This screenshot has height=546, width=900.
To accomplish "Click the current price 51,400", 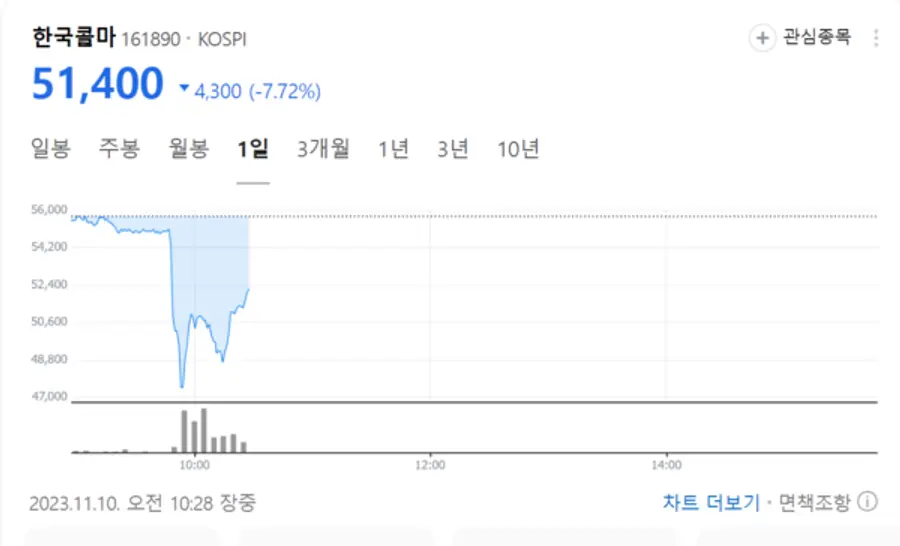I will click(97, 85).
